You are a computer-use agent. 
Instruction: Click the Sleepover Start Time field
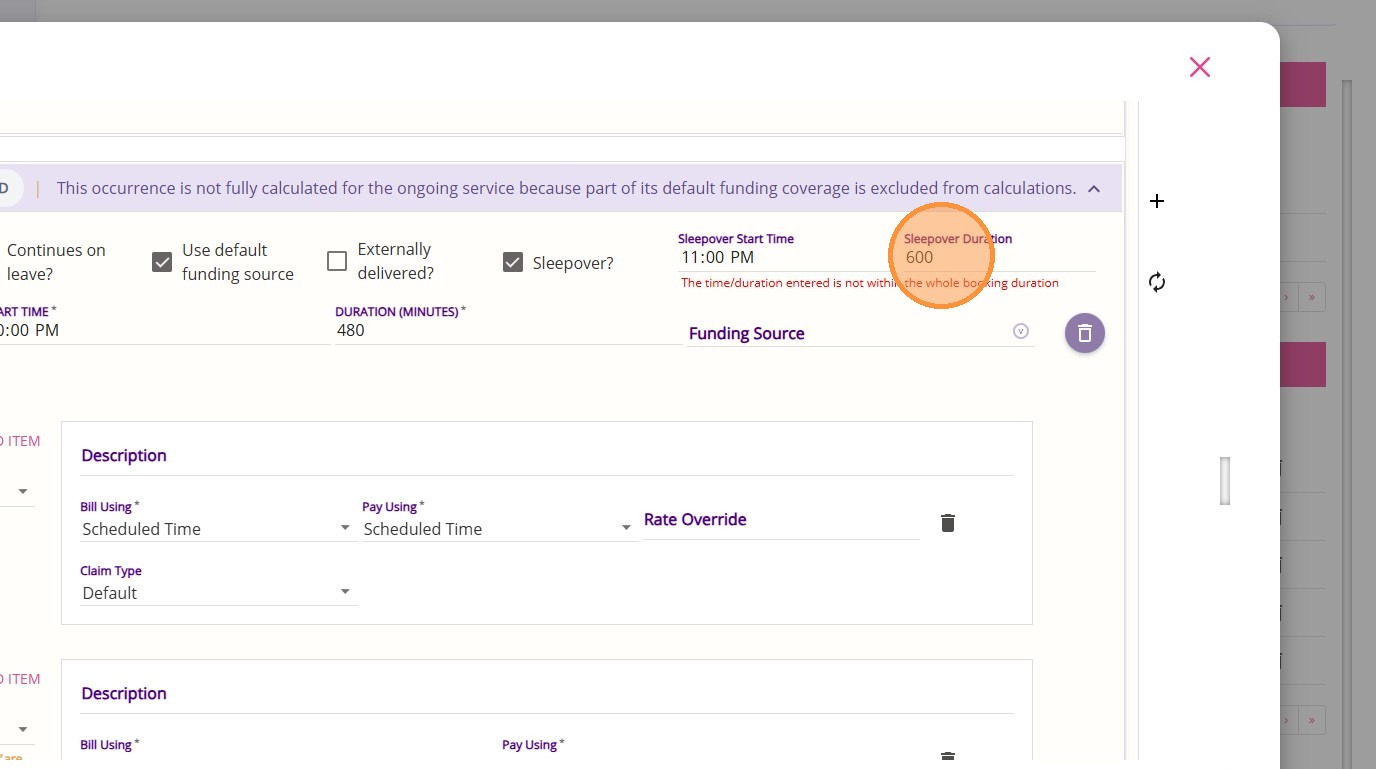point(780,258)
